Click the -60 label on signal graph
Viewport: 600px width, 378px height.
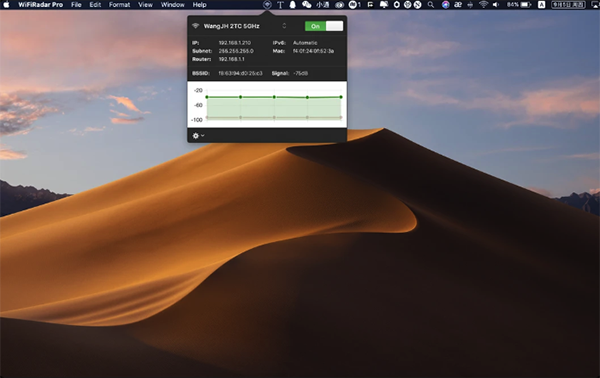tap(198, 105)
